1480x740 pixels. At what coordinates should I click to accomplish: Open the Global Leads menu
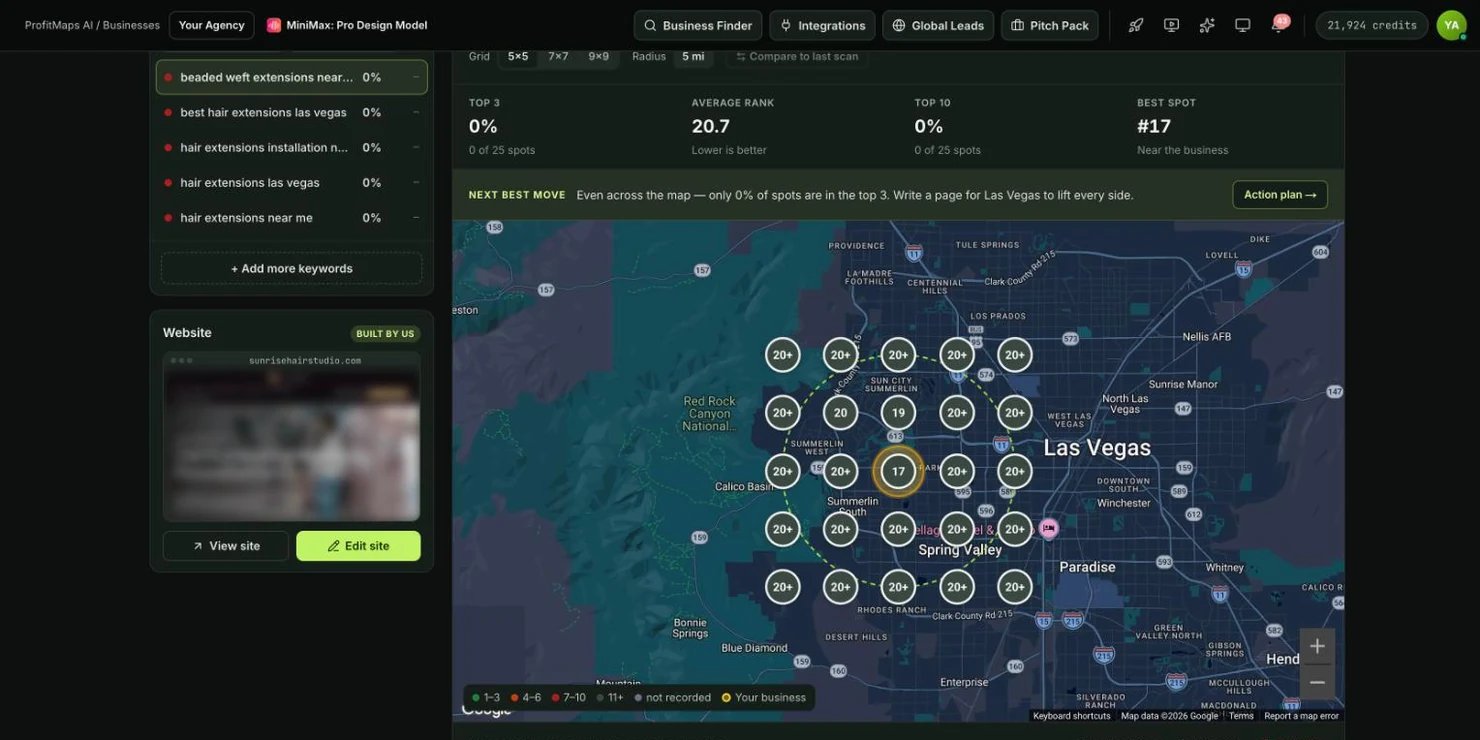pos(938,25)
